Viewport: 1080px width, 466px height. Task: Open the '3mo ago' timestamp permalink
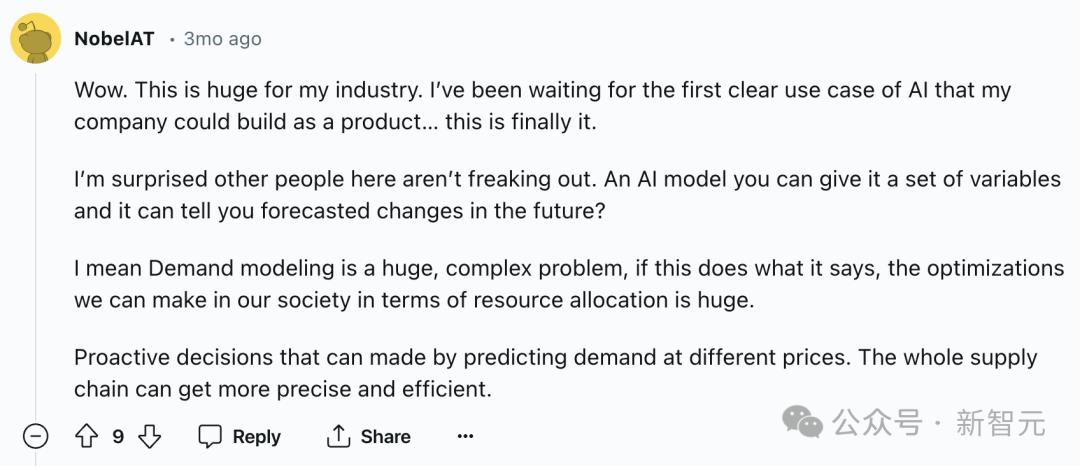pos(222,39)
